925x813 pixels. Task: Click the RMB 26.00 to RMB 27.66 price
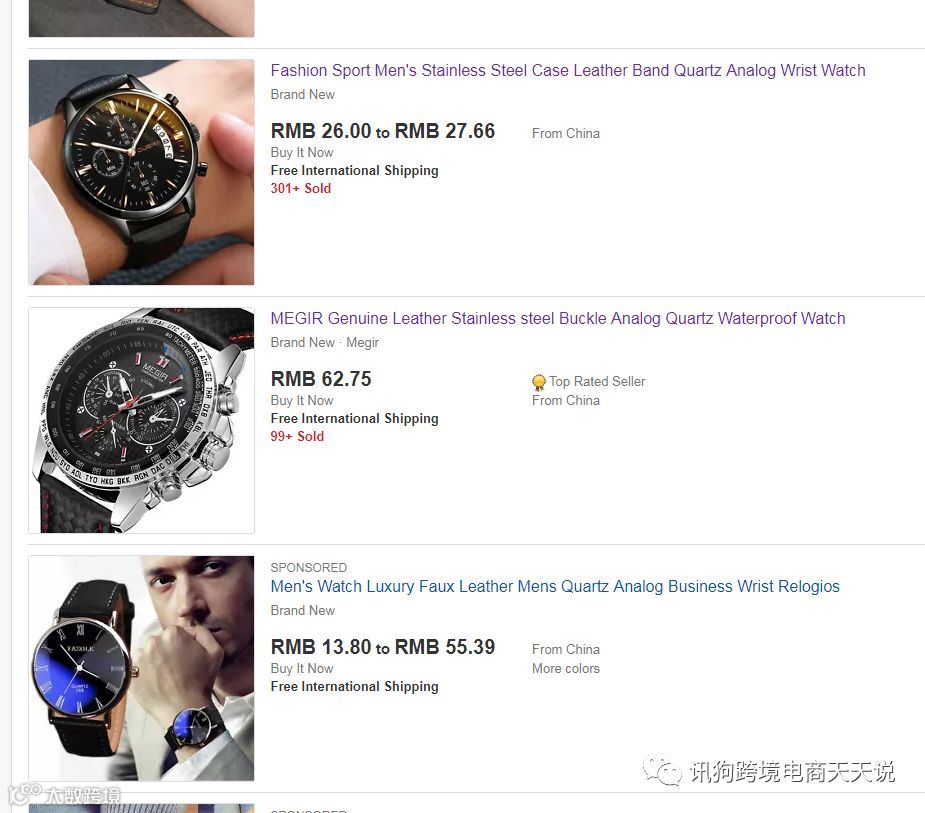(x=382, y=131)
